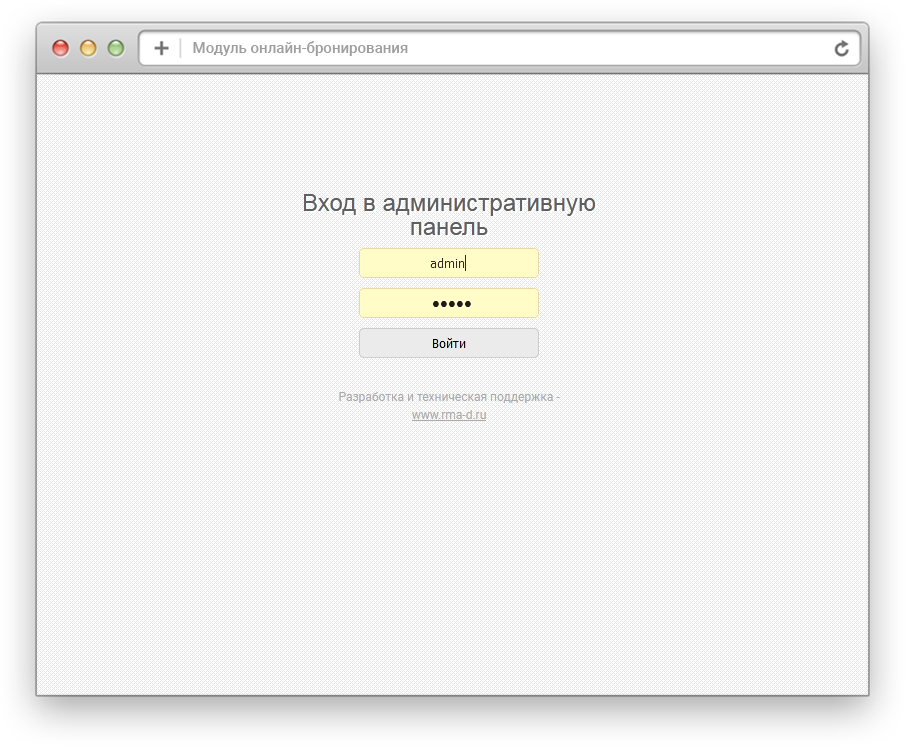Click the plus new tab icon
The image size is (905, 746).
click(x=162, y=48)
